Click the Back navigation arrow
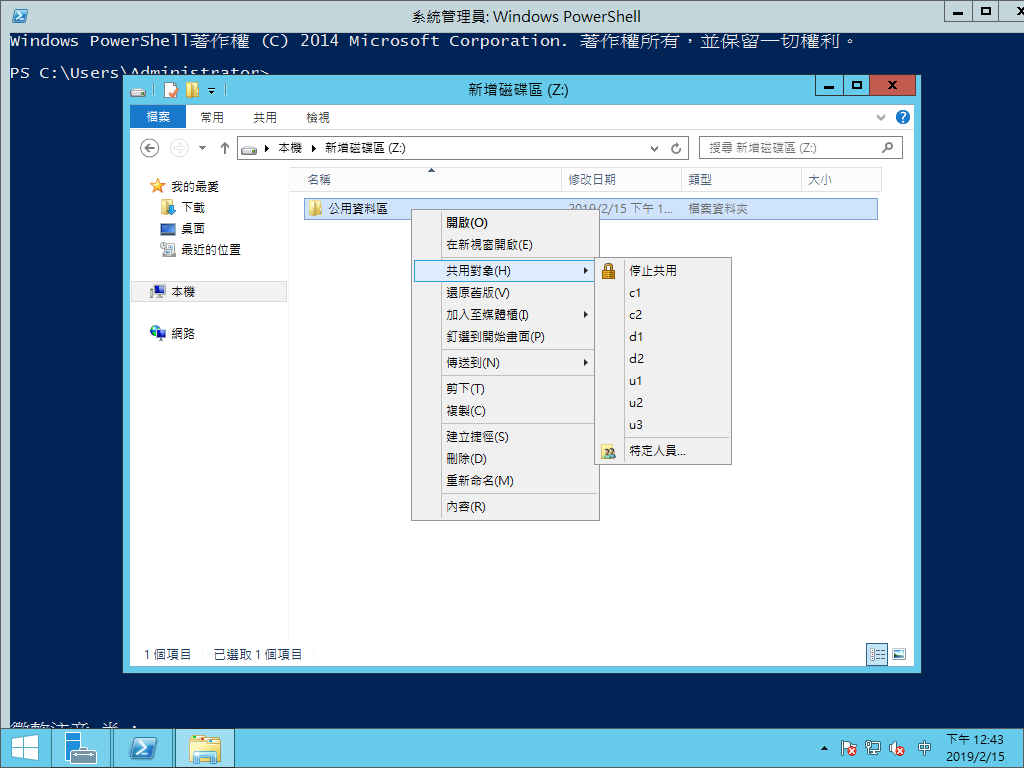Viewport: 1024px width, 768px height. [150, 148]
